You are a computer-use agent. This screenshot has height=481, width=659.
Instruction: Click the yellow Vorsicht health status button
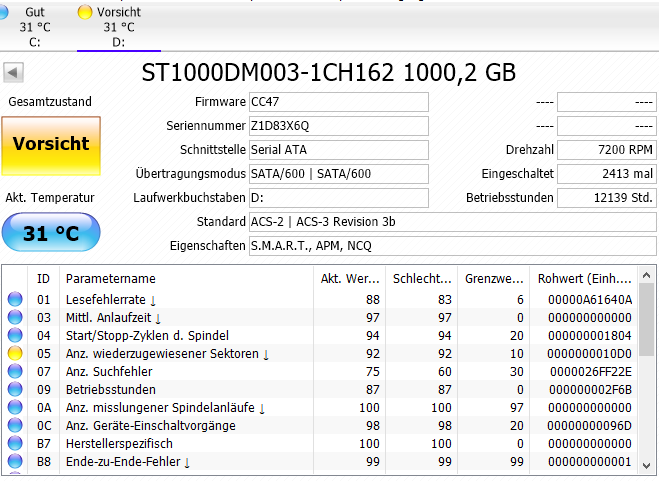(x=51, y=146)
